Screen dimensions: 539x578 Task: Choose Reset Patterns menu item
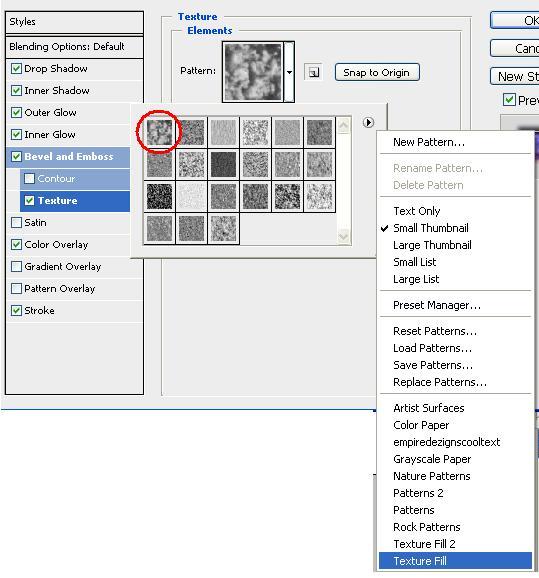tap(456, 331)
